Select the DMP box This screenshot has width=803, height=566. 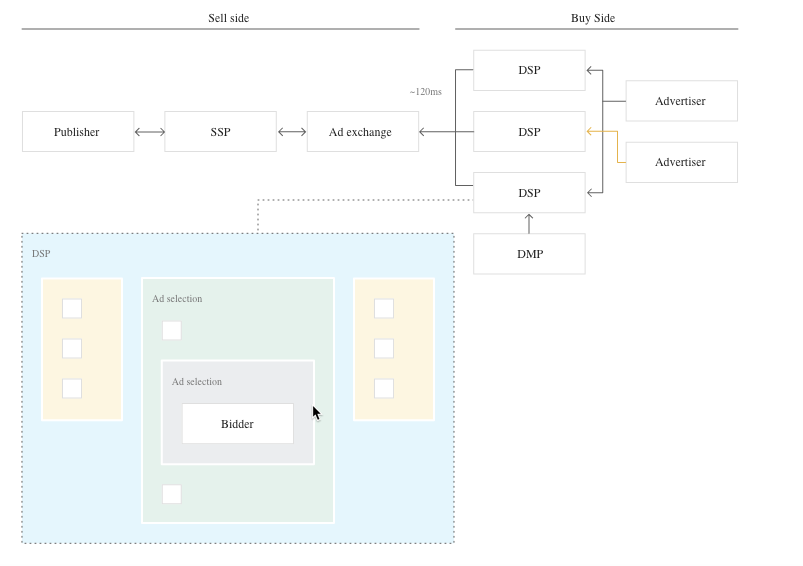coord(529,254)
